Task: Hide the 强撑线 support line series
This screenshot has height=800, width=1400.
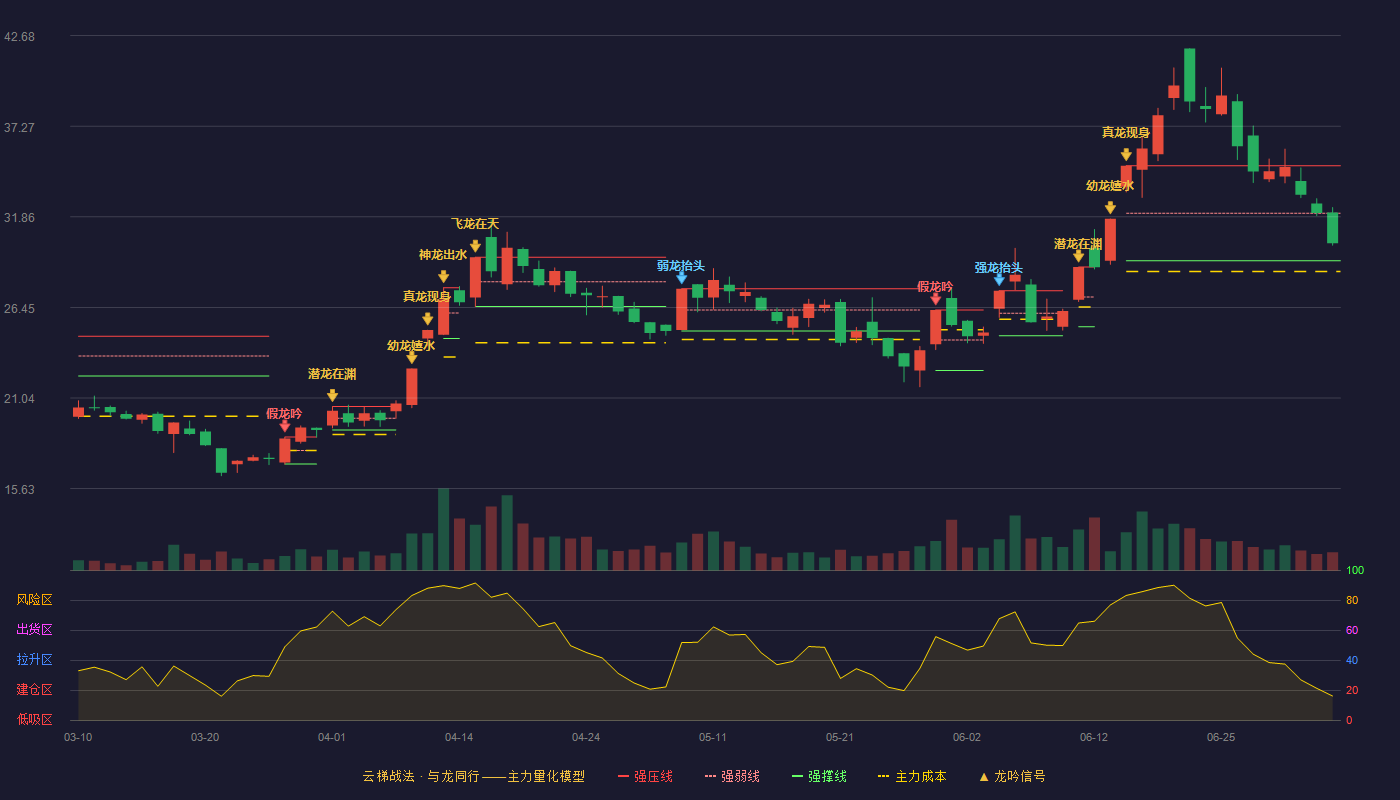Action: click(x=819, y=776)
